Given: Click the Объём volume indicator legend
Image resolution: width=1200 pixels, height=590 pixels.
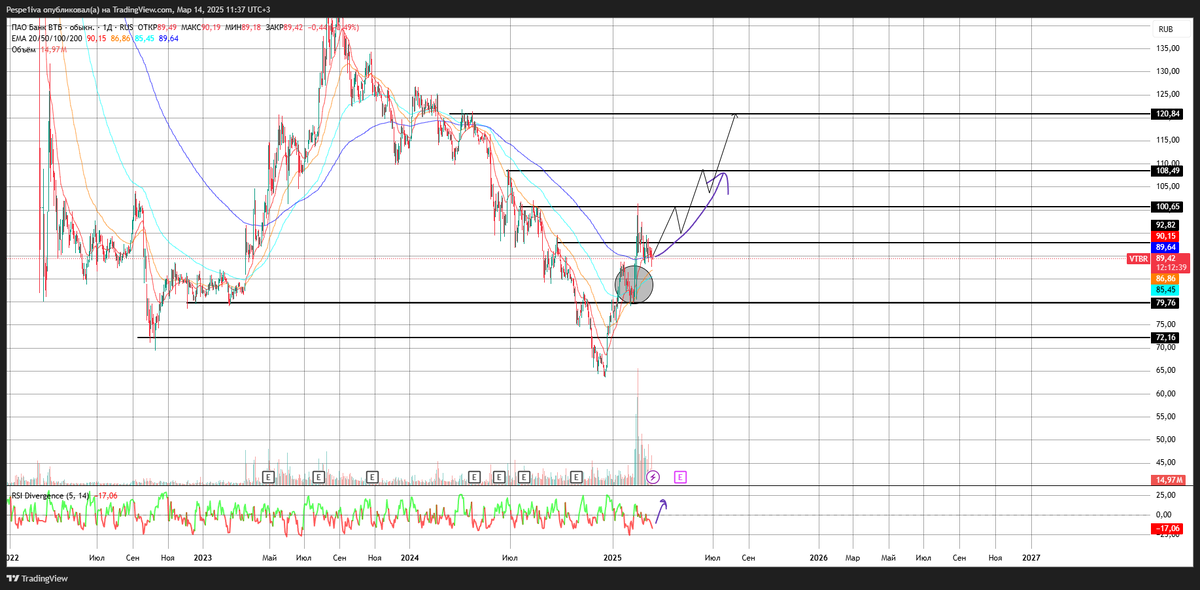Looking at the screenshot, I should [x=24, y=49].
